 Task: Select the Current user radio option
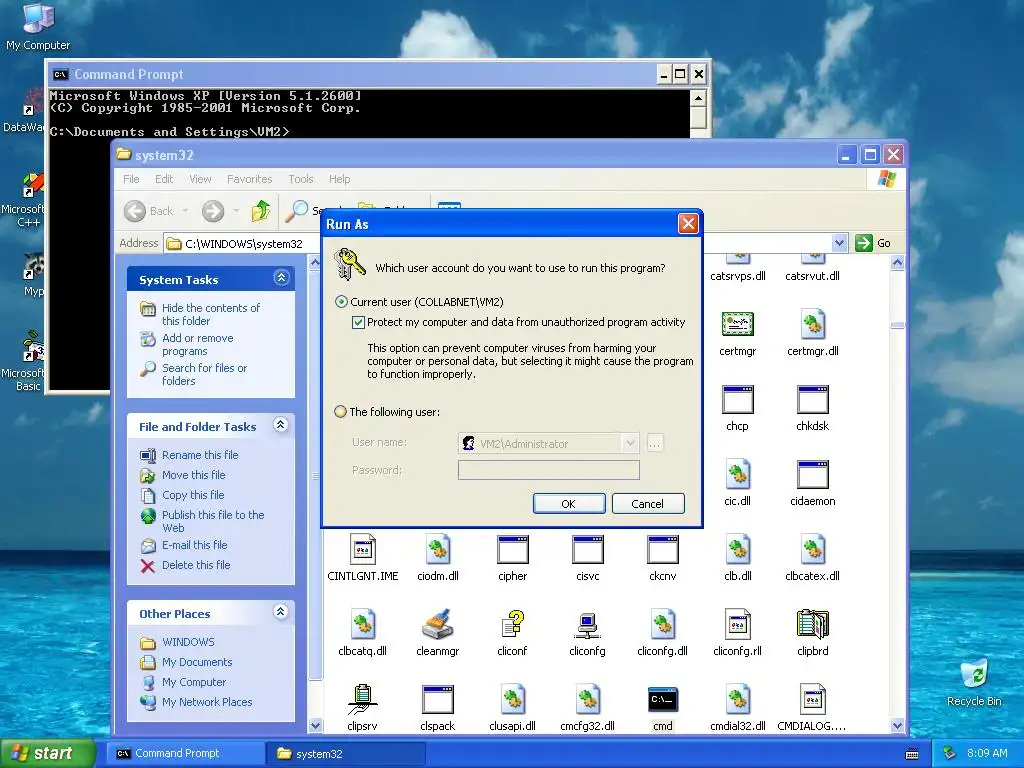point(340,302)
